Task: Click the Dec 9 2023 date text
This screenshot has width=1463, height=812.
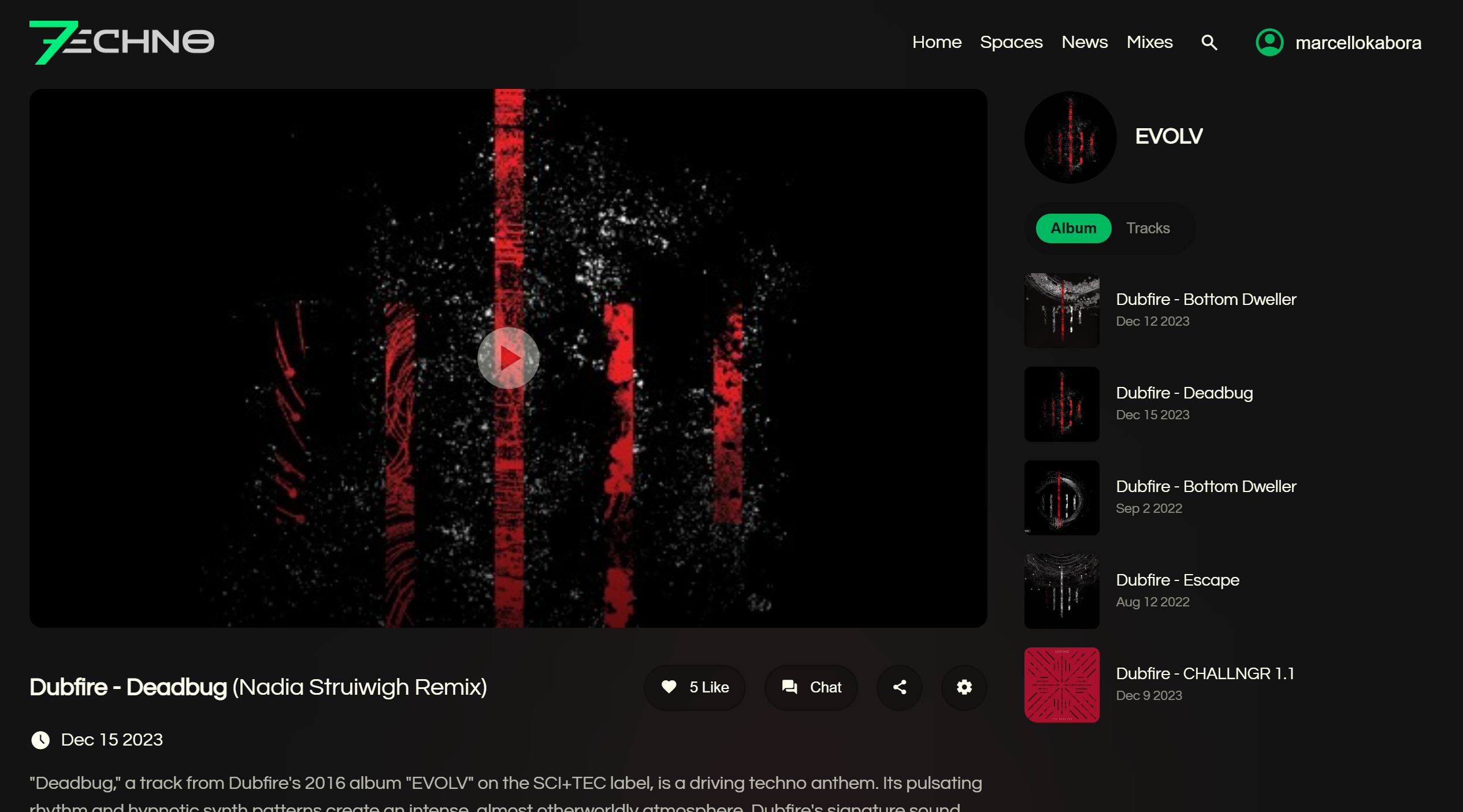Action: tap(1149, 695)
